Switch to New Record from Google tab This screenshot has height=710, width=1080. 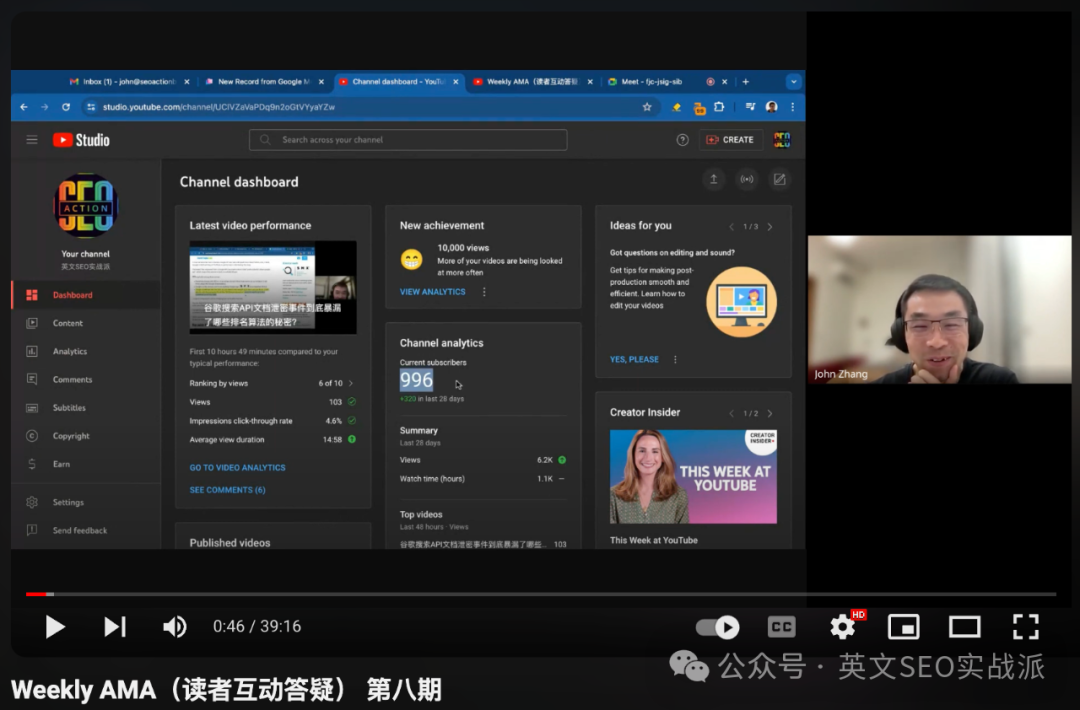pos(263,81)
